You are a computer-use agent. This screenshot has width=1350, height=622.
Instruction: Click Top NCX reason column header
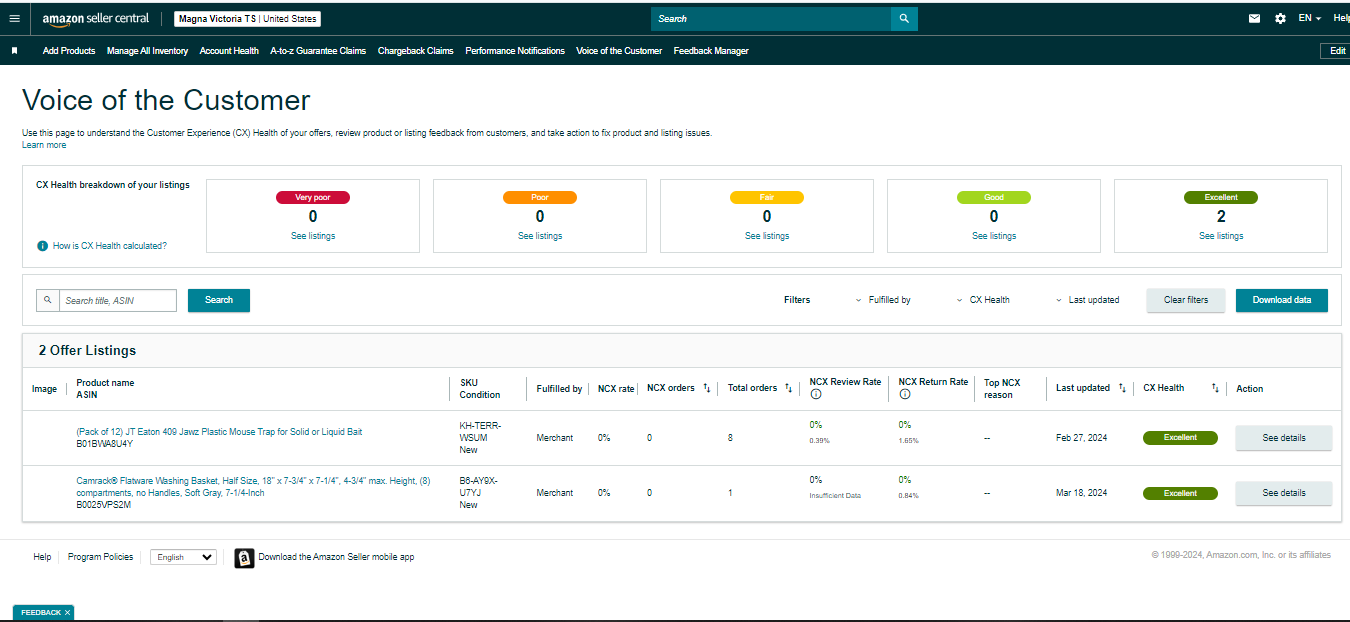(1002, 389)
